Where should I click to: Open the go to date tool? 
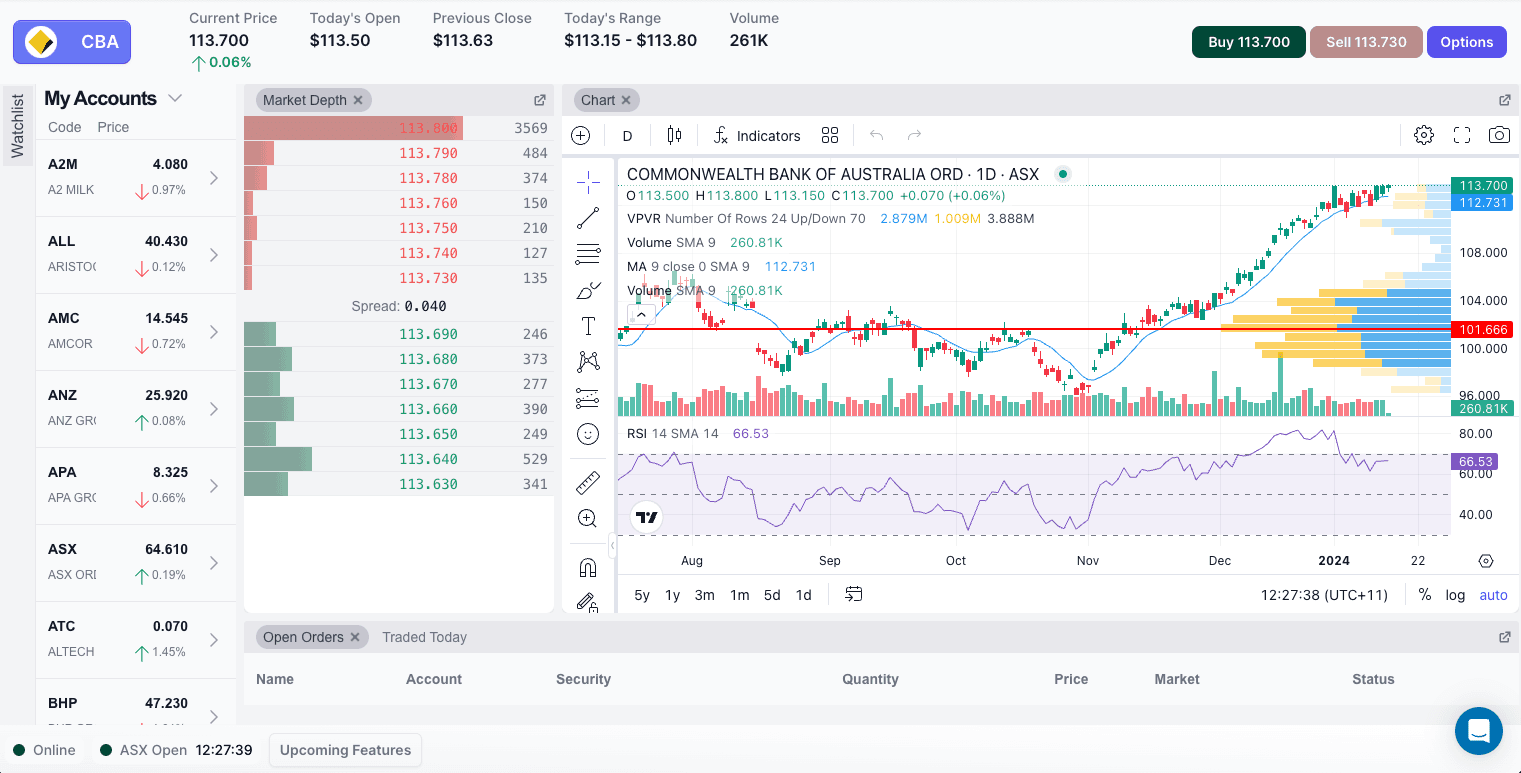(853, 594)
